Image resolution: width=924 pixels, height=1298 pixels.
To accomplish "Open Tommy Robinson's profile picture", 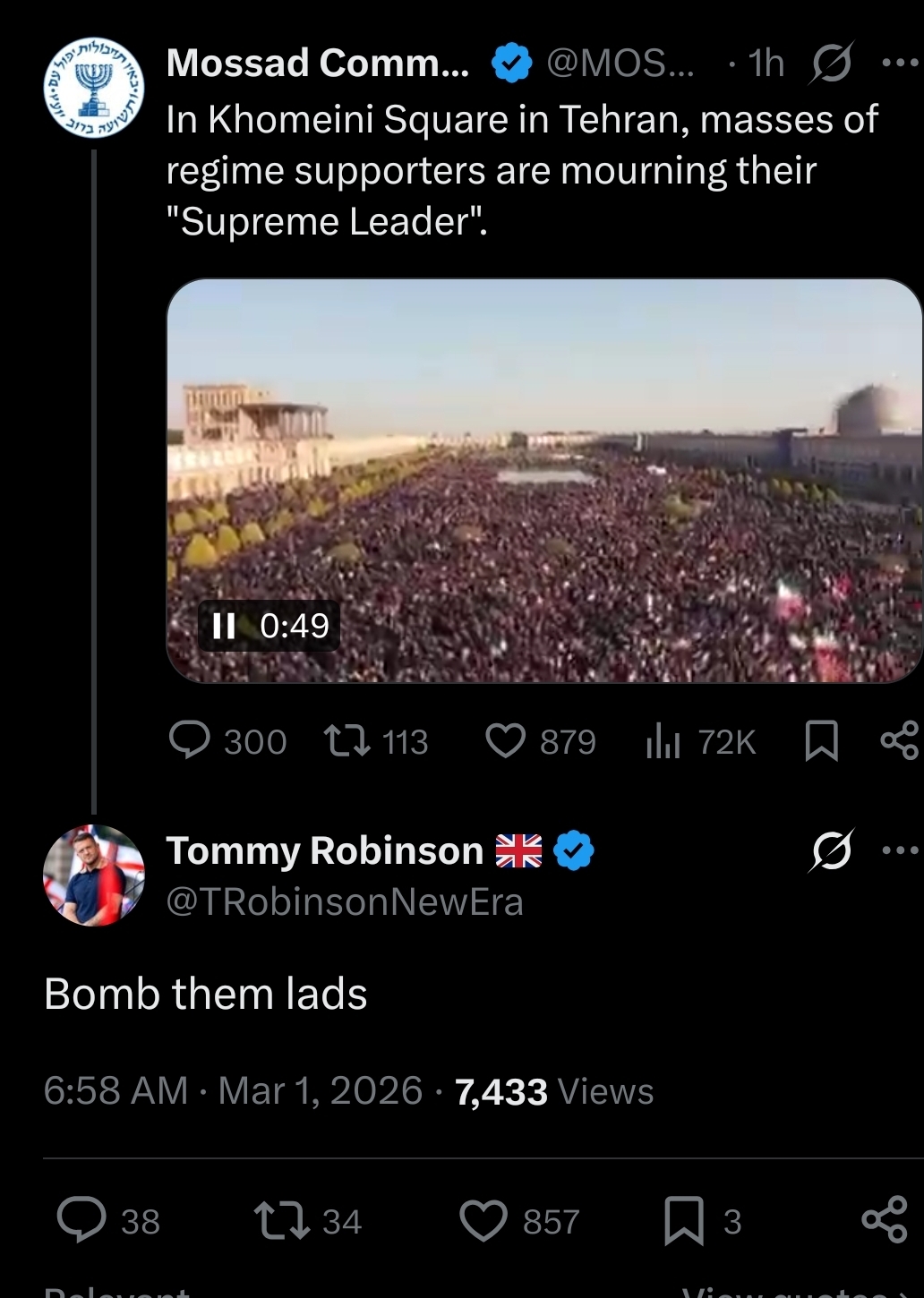I will (94, 875).
